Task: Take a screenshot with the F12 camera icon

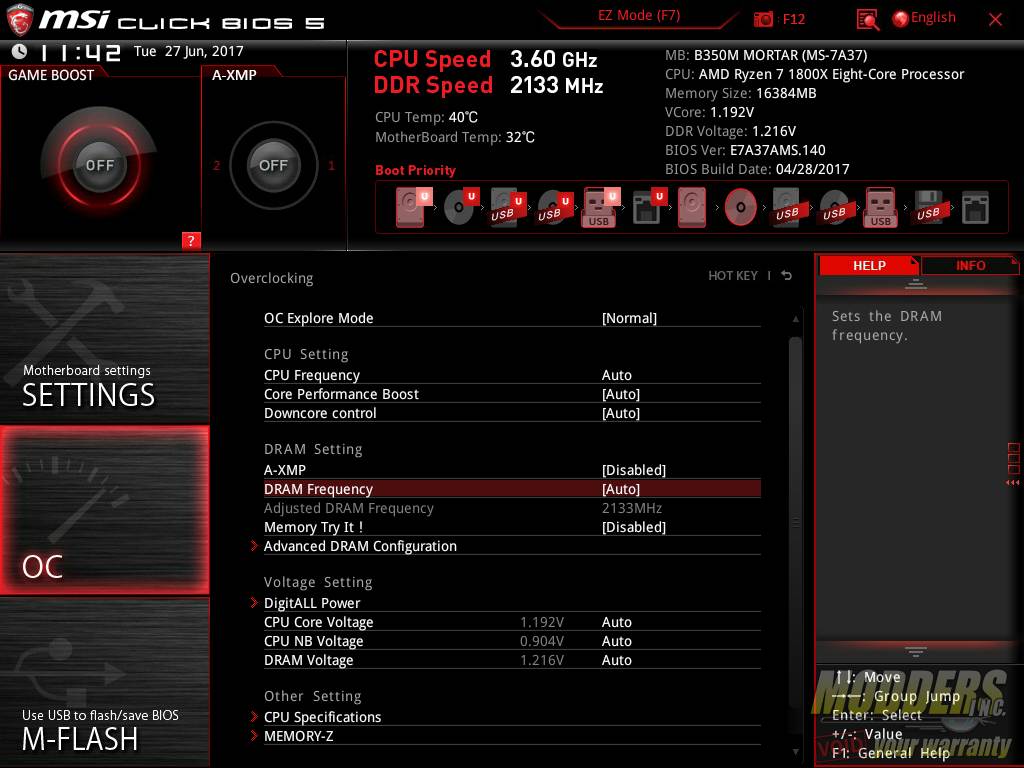Action: point(763,20)
